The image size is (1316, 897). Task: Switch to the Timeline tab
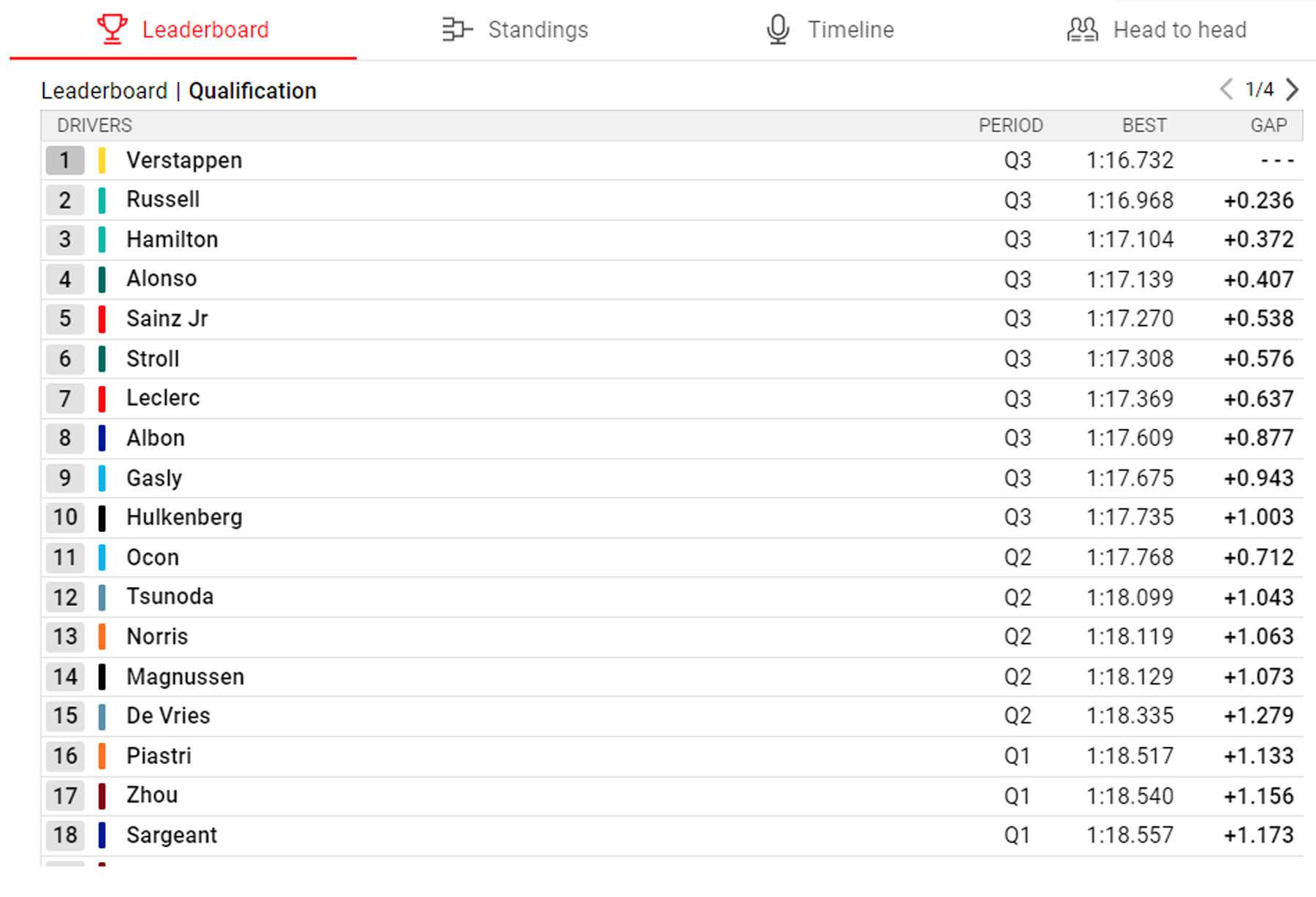[850, 29]
